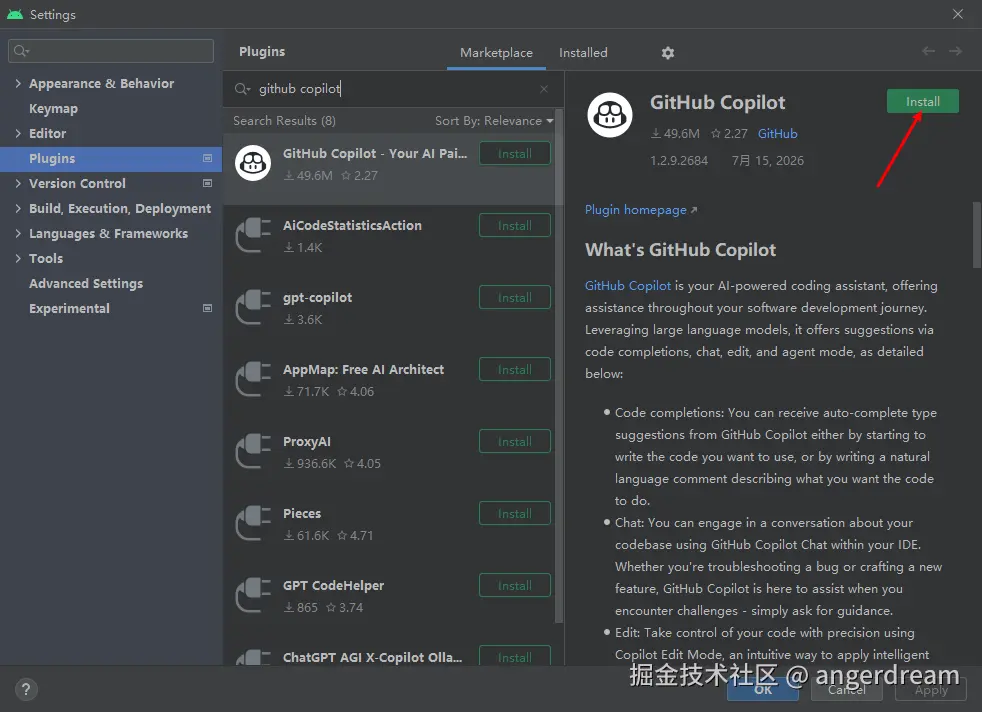This screenshot has width=982, height=712.
Task: Open the Sort By Relevance dropdown
Action: coord(494,121)
